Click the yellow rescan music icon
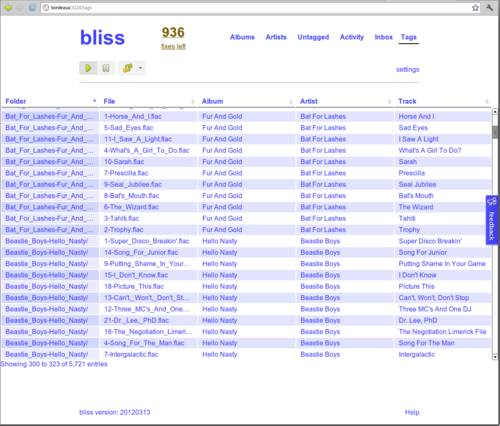500x426 pixels. [128, 68]
